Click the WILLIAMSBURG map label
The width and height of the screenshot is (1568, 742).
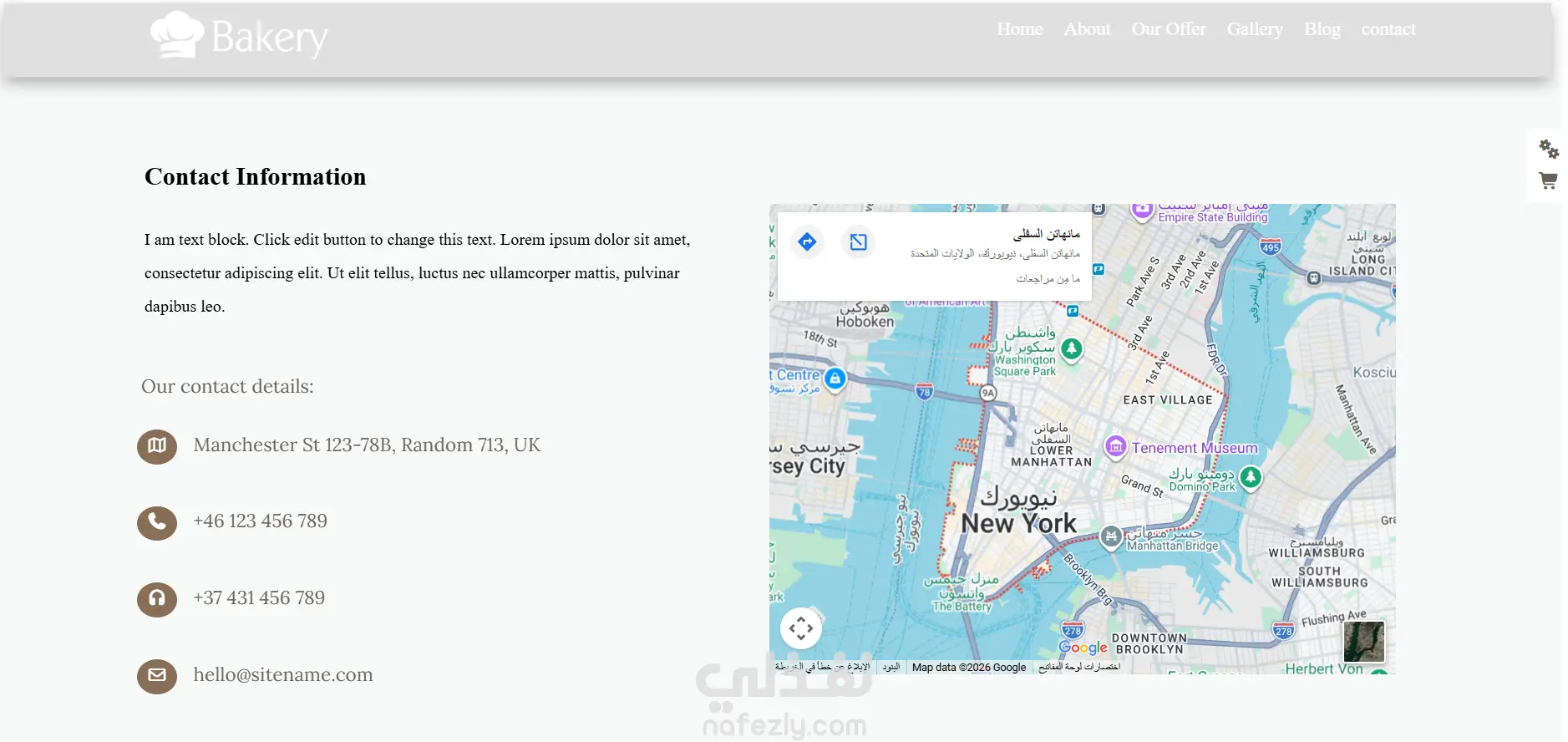coord(1317,553)
